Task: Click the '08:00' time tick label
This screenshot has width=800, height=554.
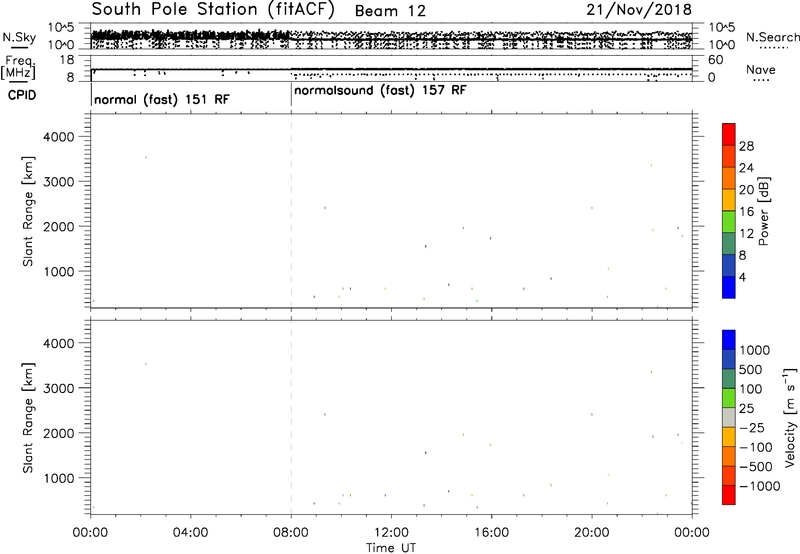Action: (x=291, y=533)
